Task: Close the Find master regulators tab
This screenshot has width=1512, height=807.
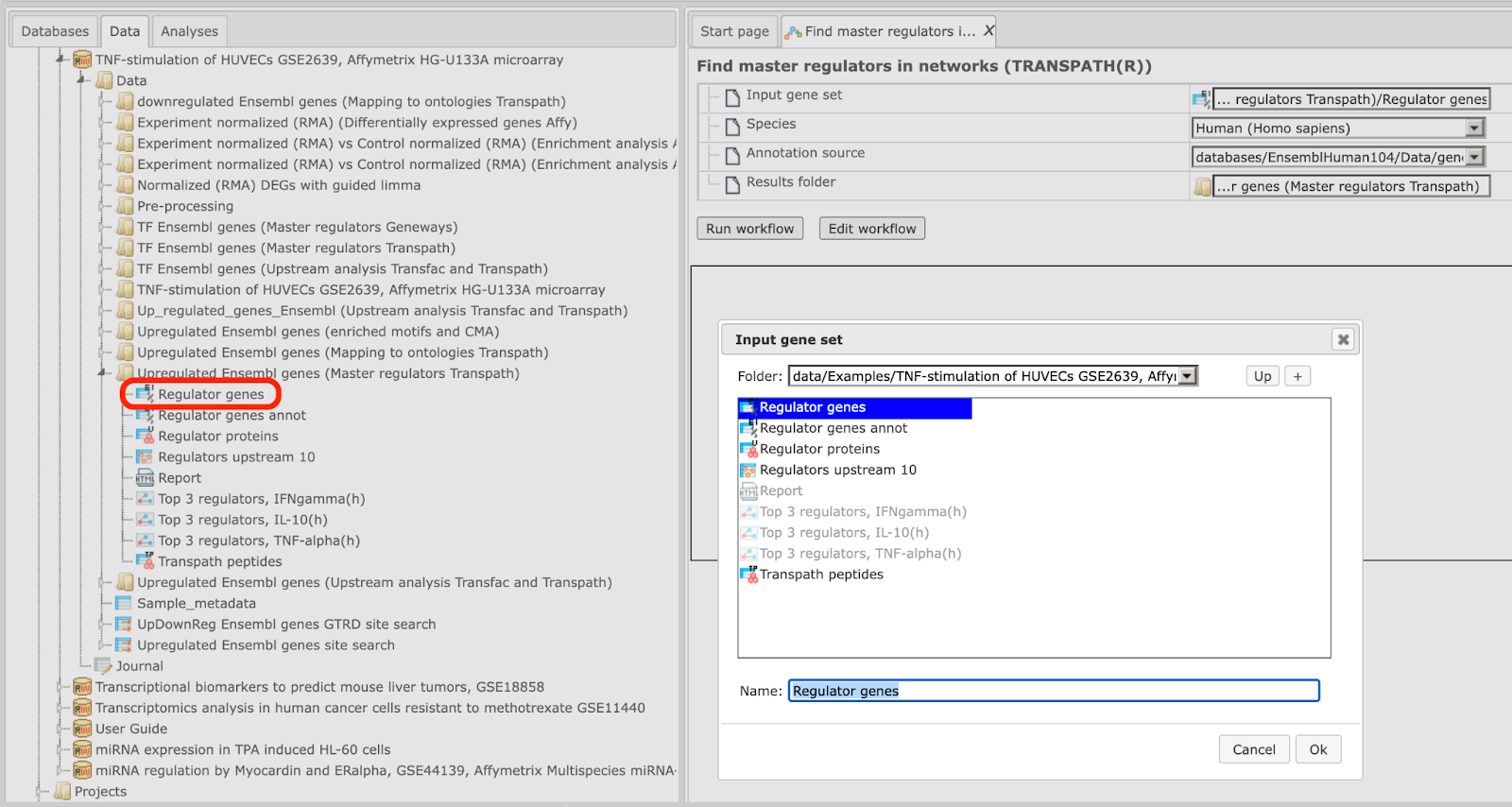Action: (x=988, y=31)
